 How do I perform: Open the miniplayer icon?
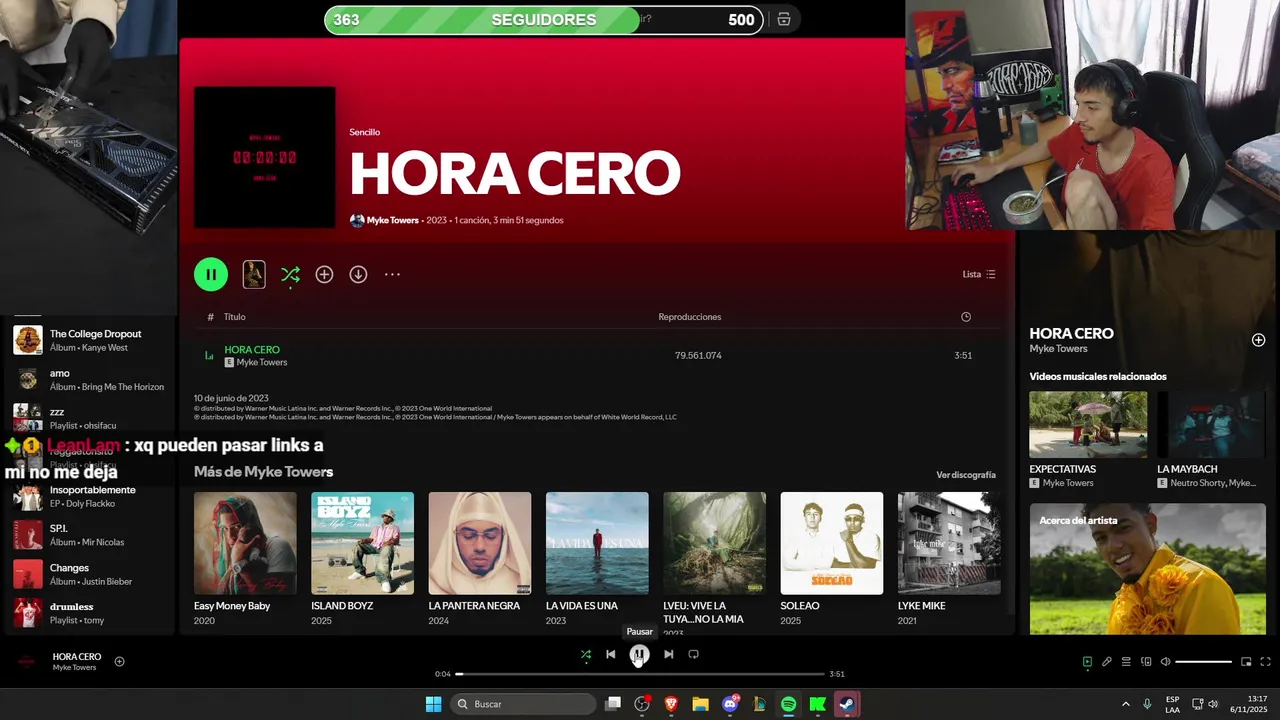coord(1246,662)
